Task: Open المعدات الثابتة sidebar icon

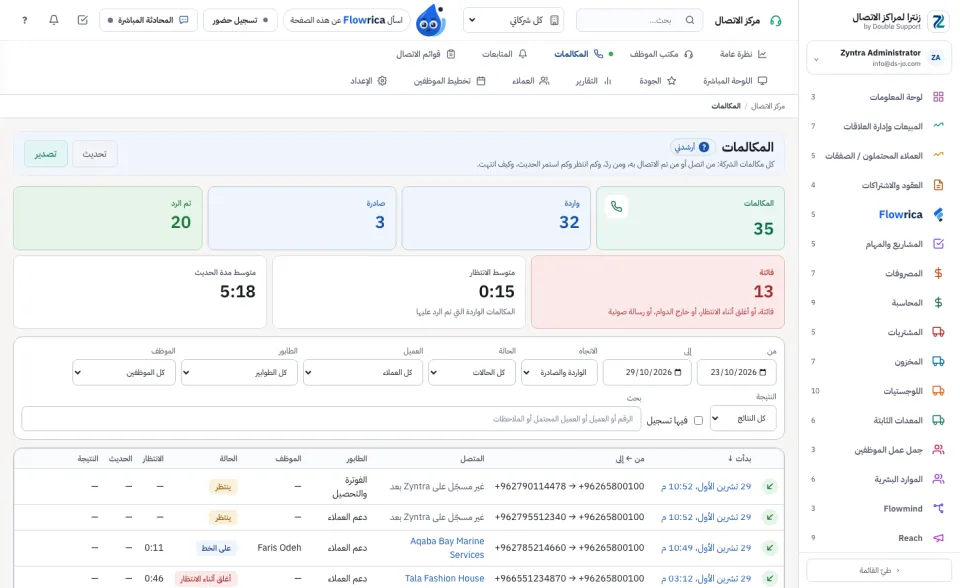Action: tap(938, 420)
